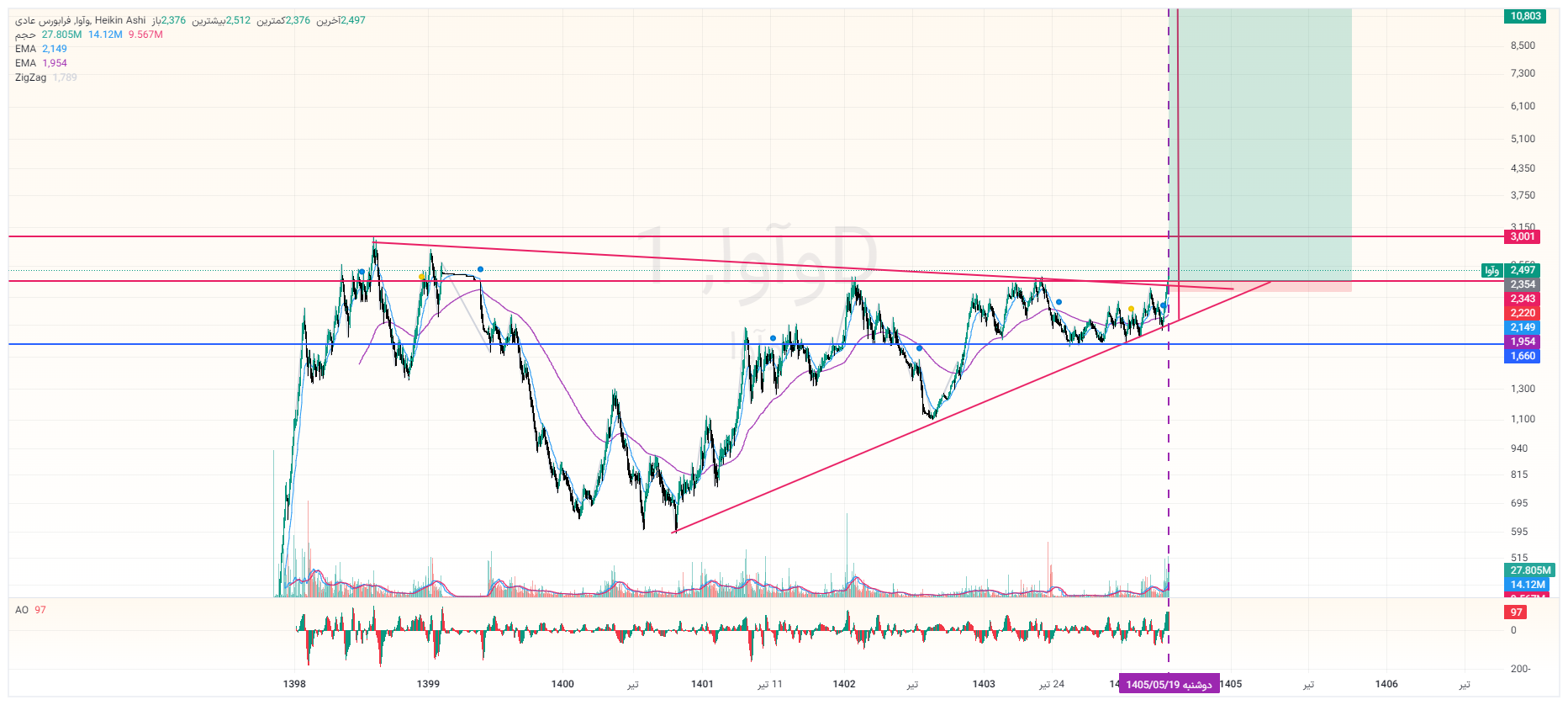Click the 1405 year label on time axis
1568x705 pixels.
(x=1231, y=684)
